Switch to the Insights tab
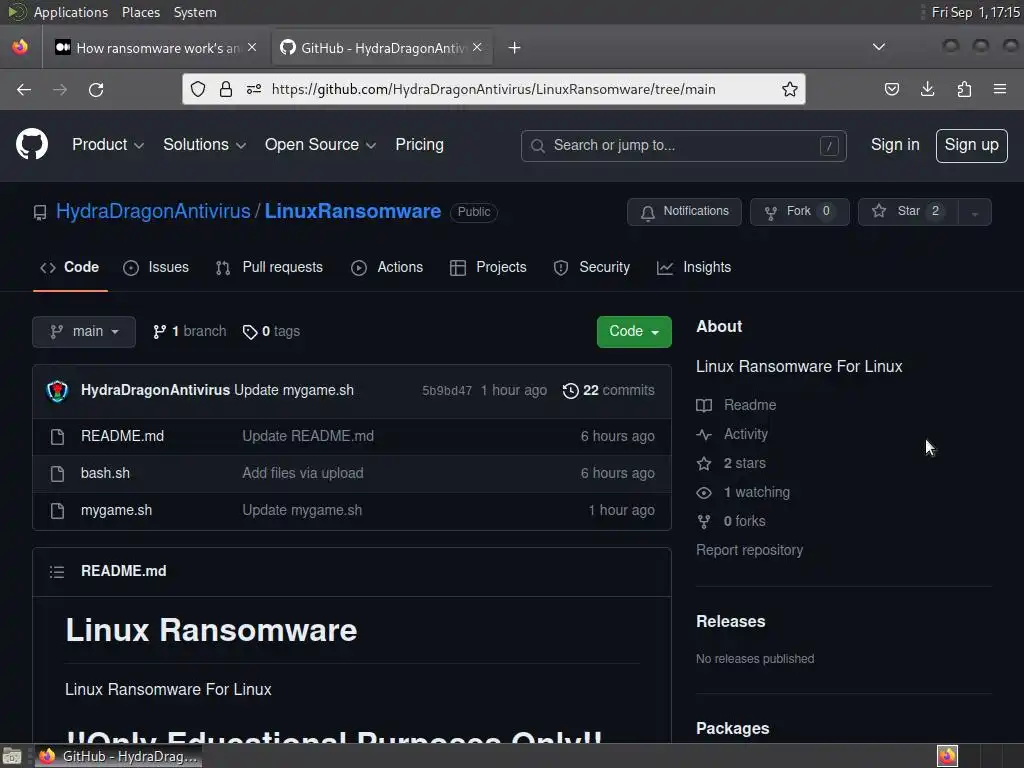This screenshot has width=1024, height=768. [x=694, y=268]
